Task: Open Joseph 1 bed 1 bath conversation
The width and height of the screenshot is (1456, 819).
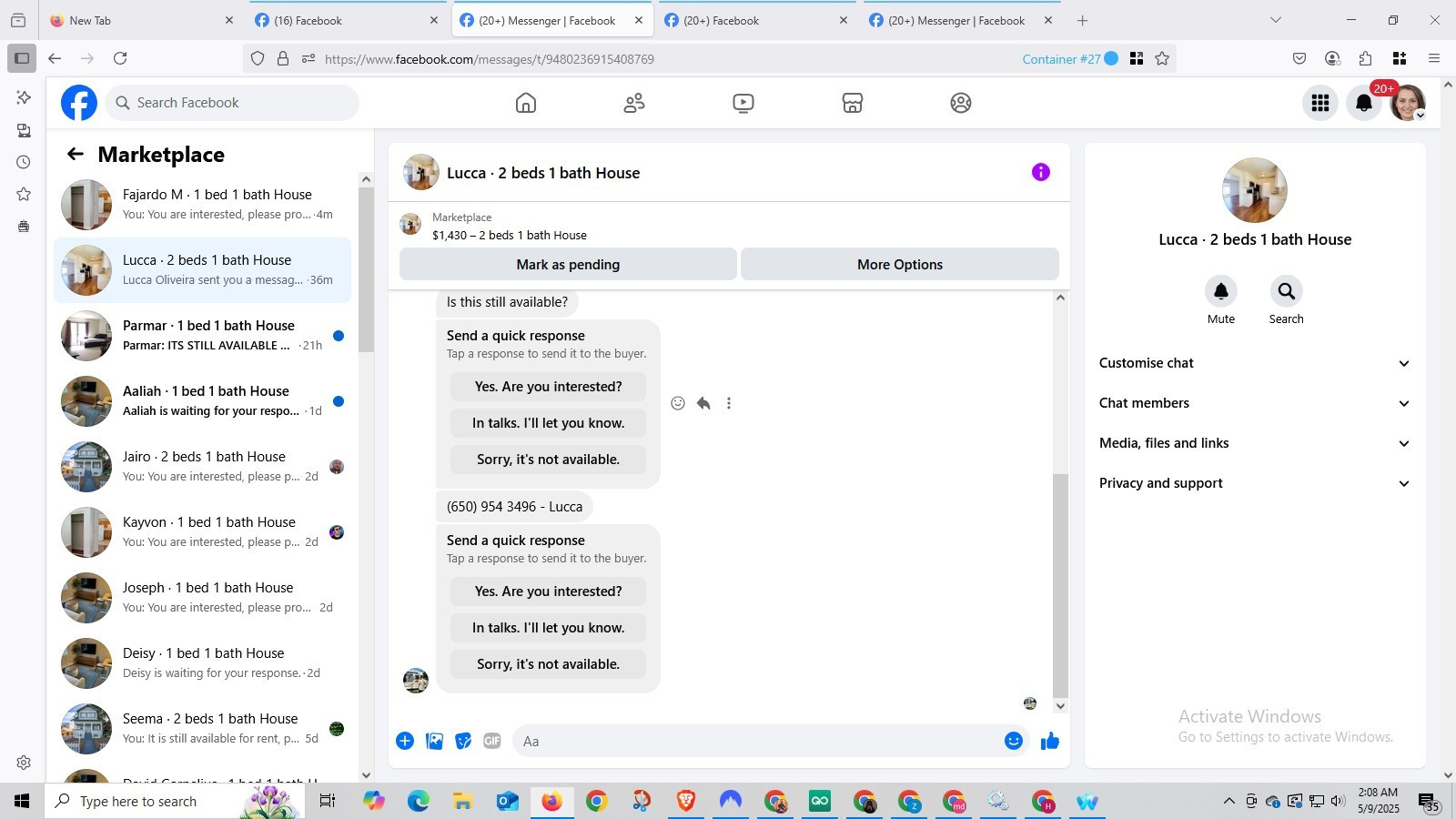Action: click(202, 598)
